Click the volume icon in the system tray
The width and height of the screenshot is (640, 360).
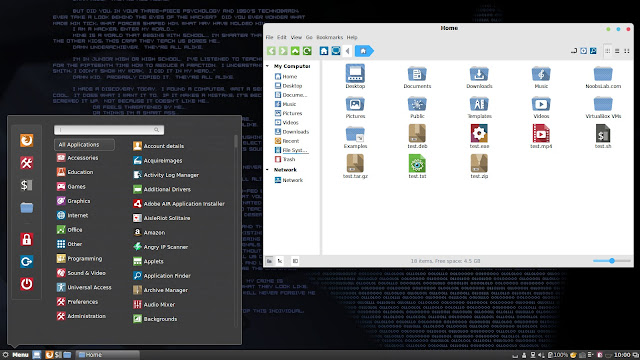coord(541,355)
